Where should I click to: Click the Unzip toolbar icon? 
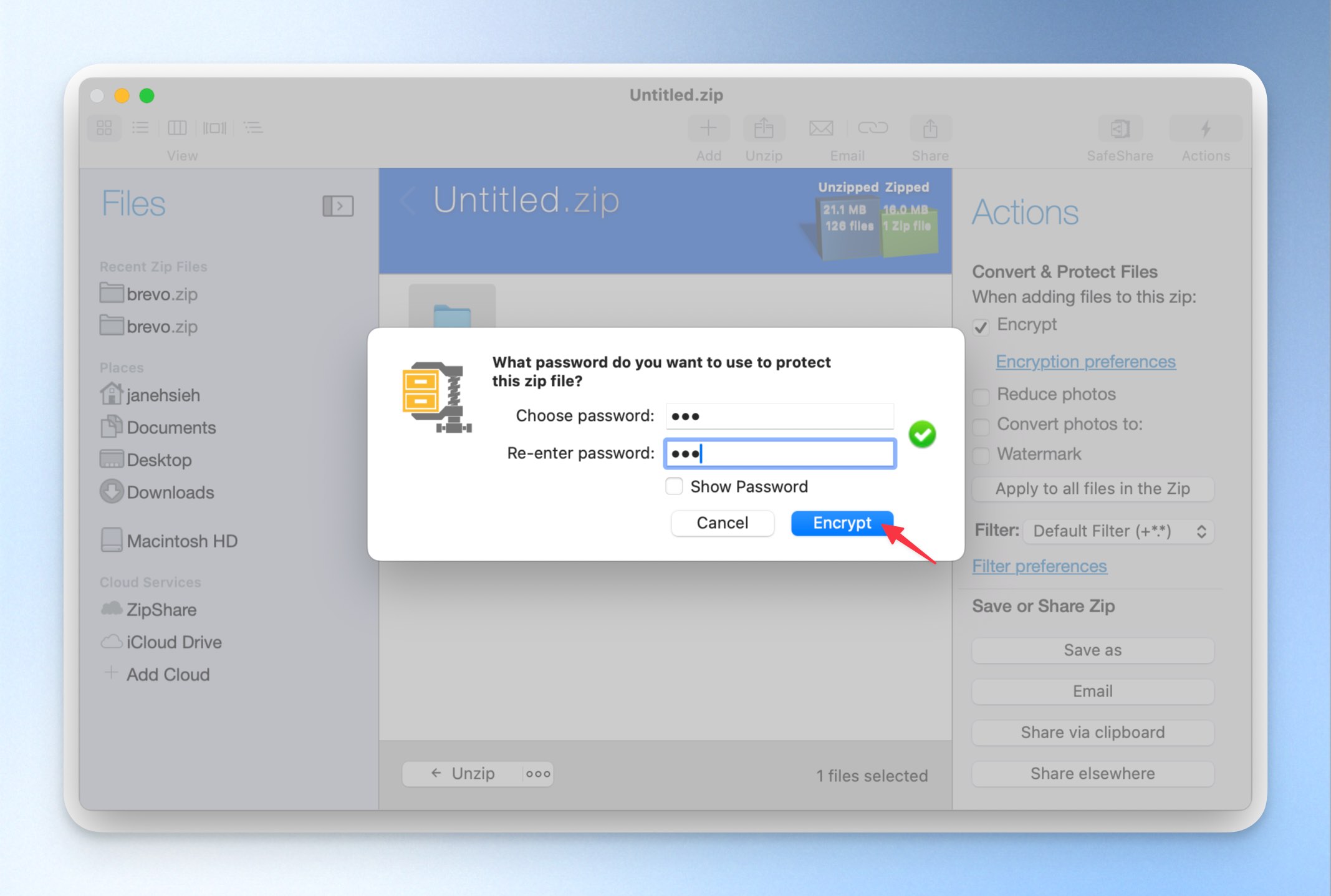[x=764, y=128]
